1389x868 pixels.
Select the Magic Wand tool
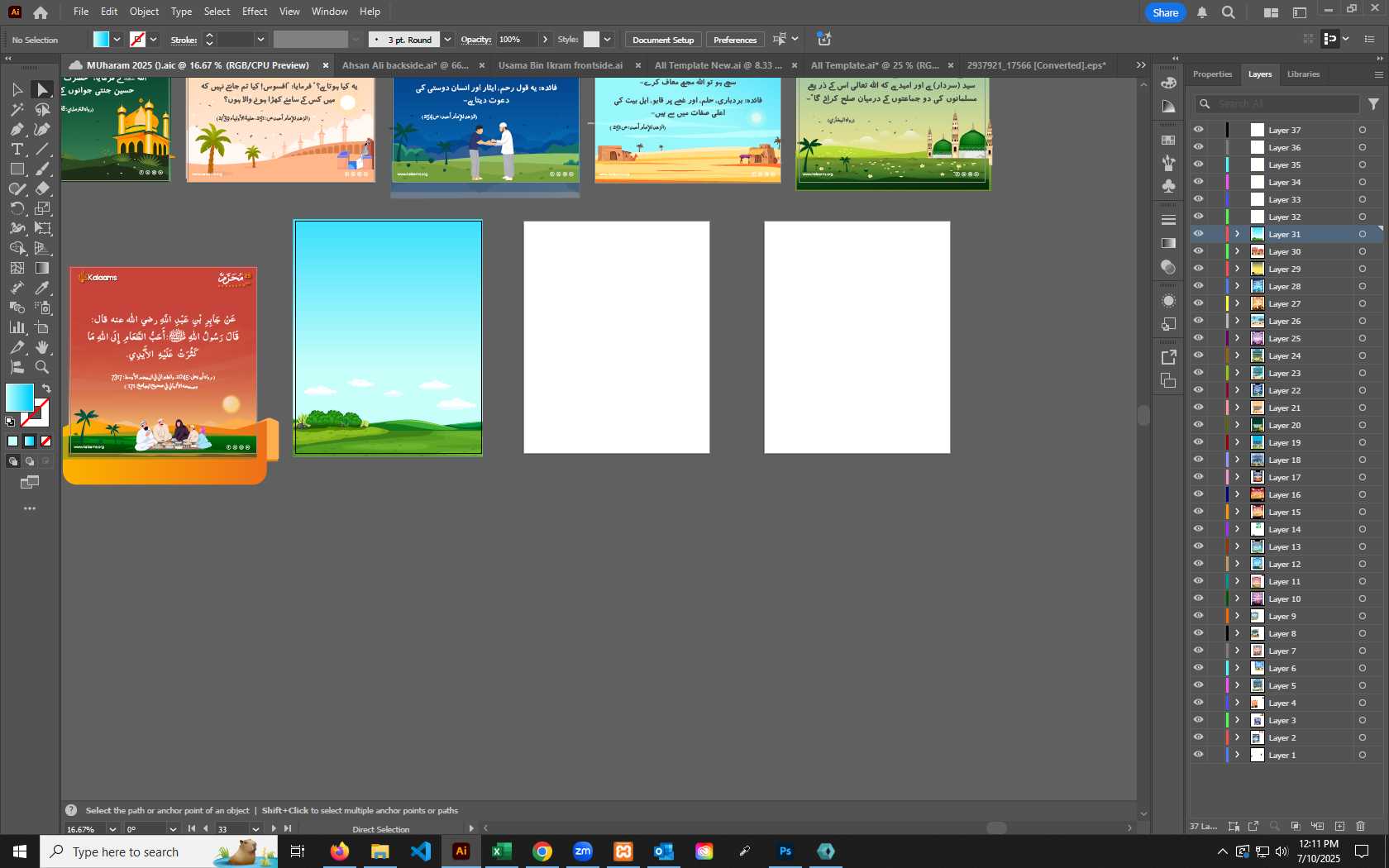tap(17, 109)
